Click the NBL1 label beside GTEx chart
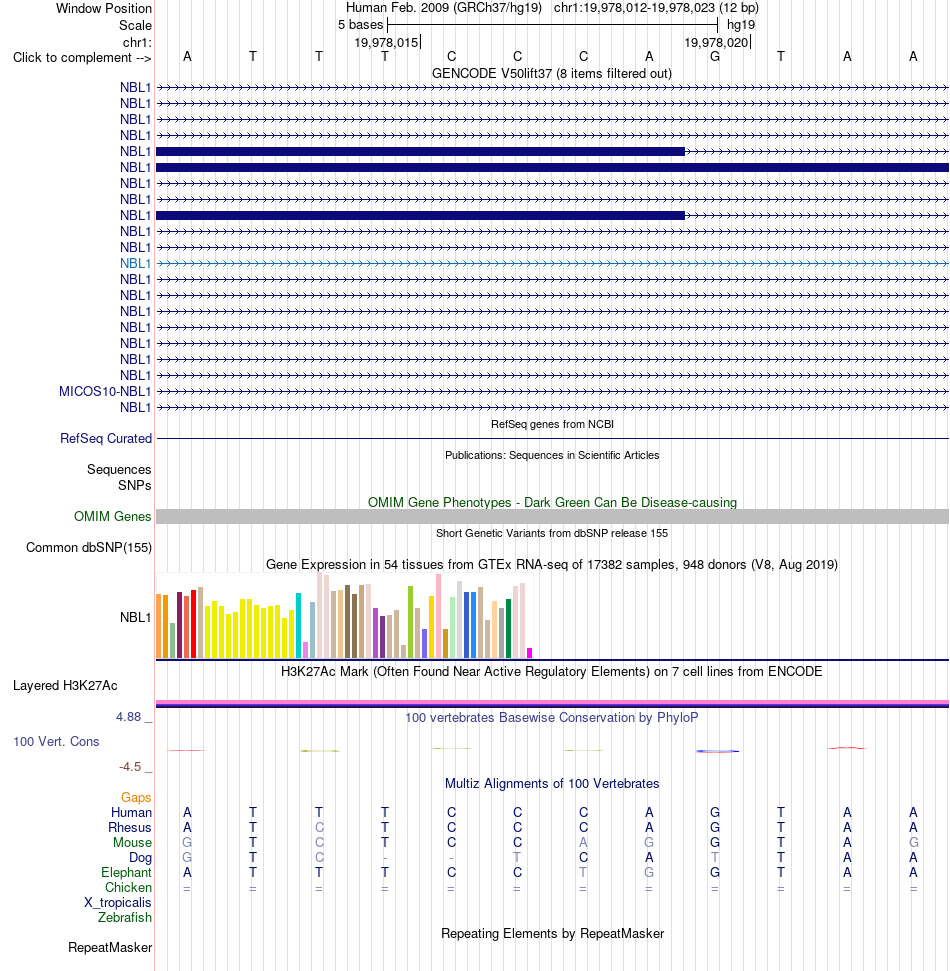 coord(136,617)
